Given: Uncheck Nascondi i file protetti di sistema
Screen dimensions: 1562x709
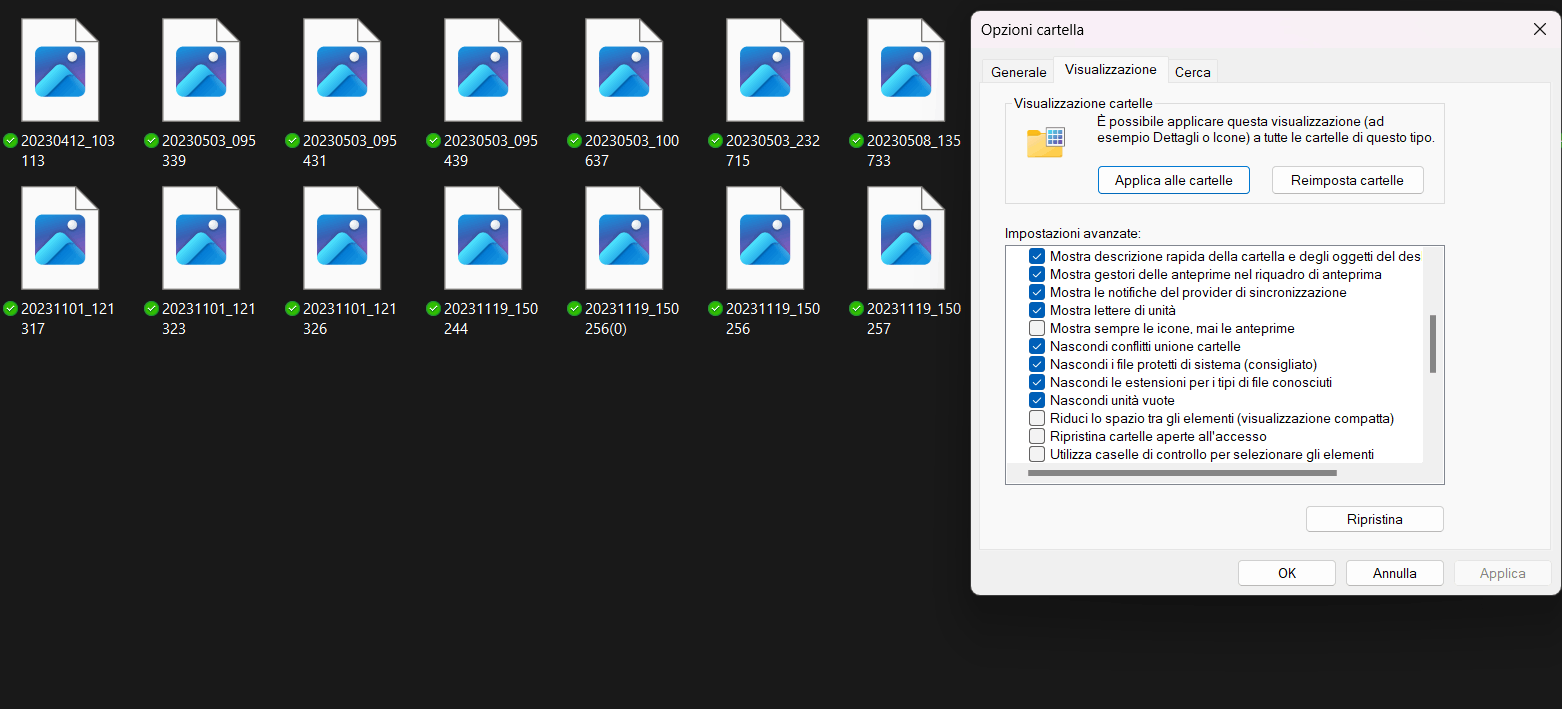Looking at the screenshot, I should click(1037, 364).
